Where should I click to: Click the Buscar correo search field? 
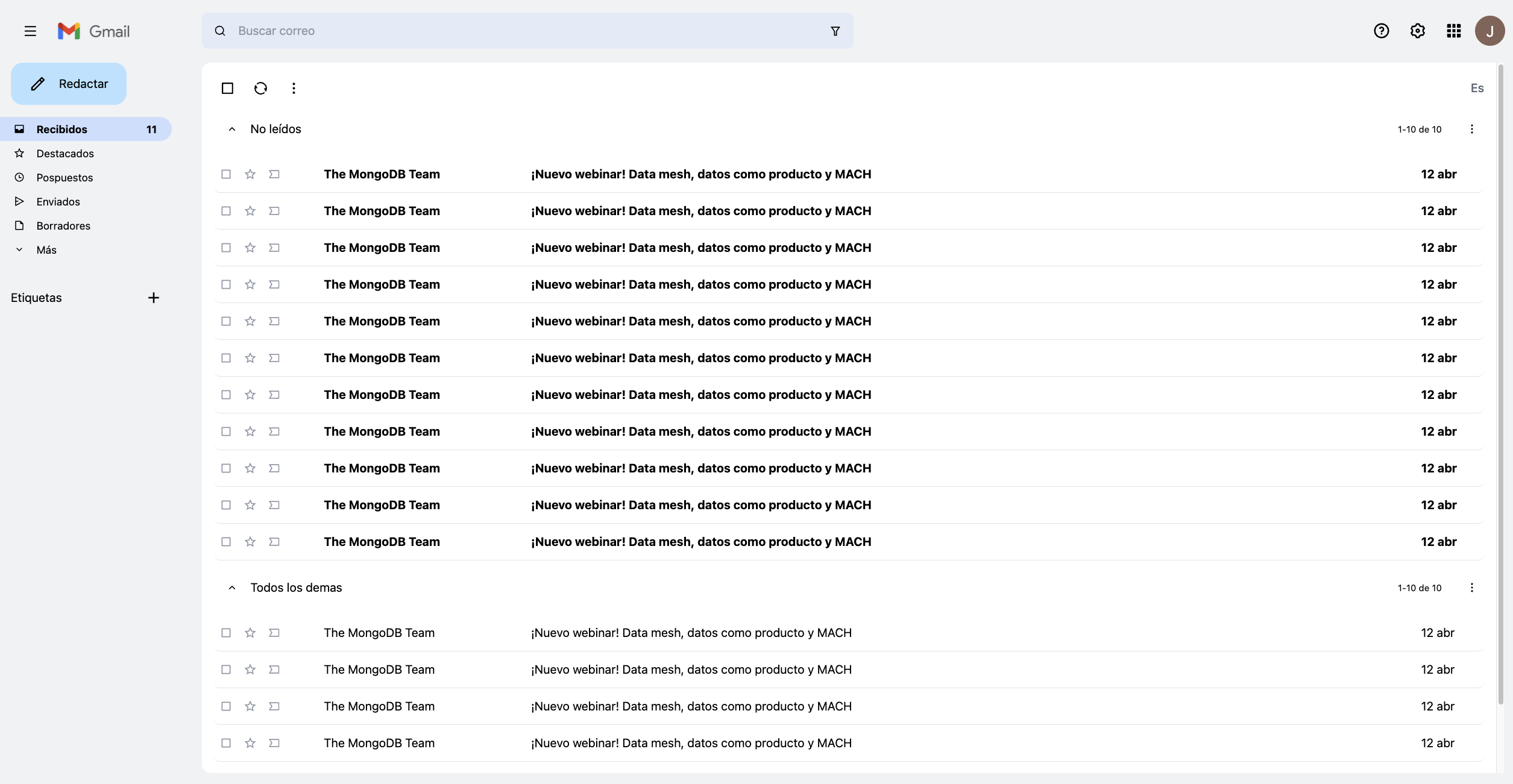point(518,31)
